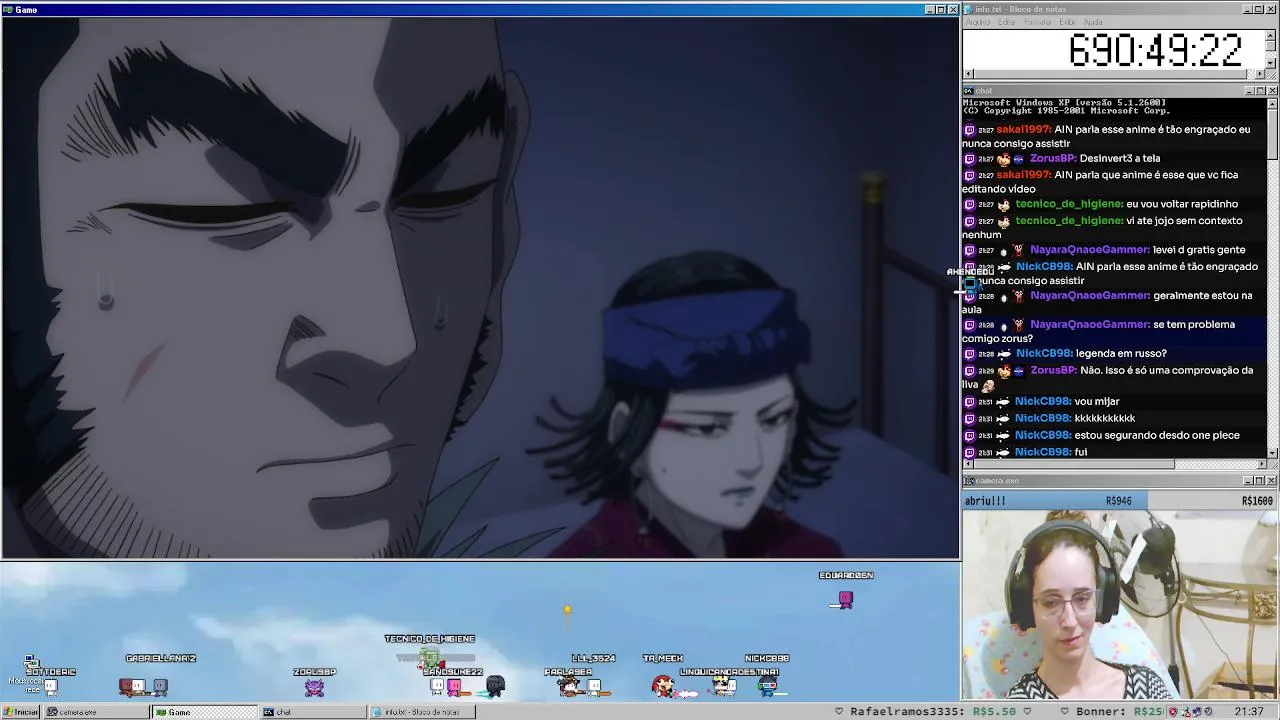Click the 21:37 system tray clock
Image resolution: width=1280 pixels, height=720 pixels.
click(1248, 712)
